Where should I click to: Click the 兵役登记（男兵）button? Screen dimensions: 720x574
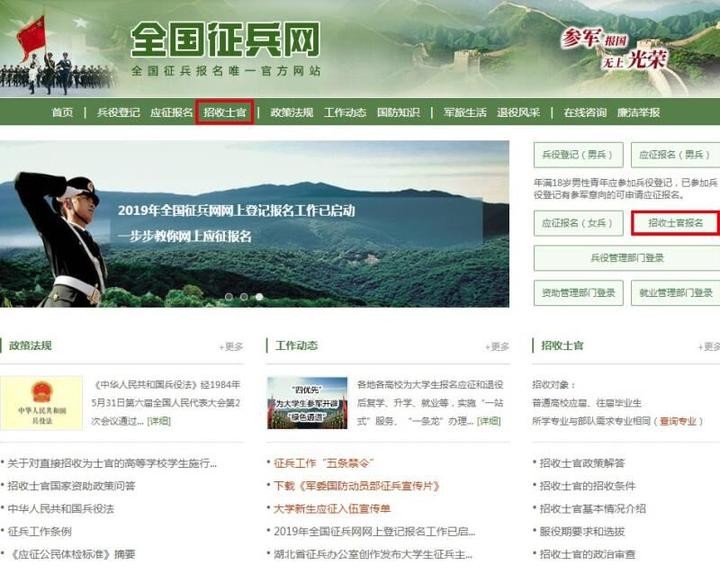(578, 155)
